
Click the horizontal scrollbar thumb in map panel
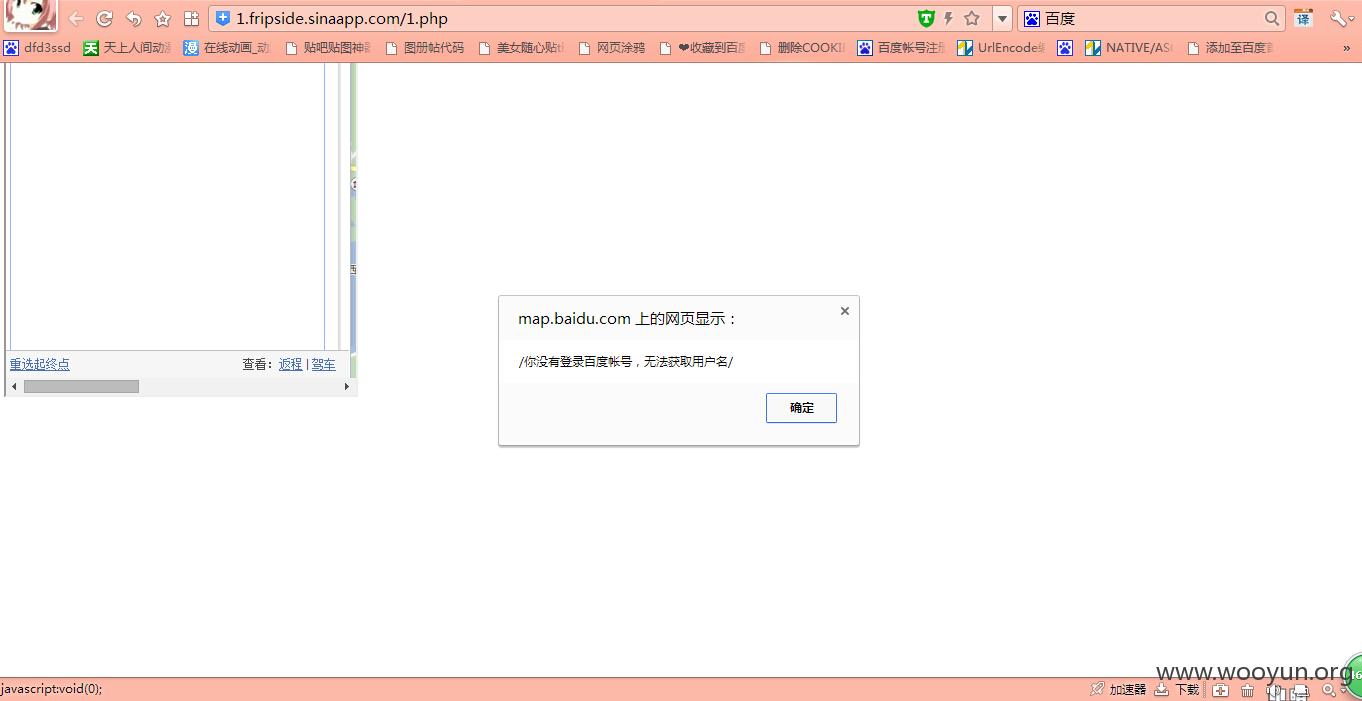click(x=81, y=386)
